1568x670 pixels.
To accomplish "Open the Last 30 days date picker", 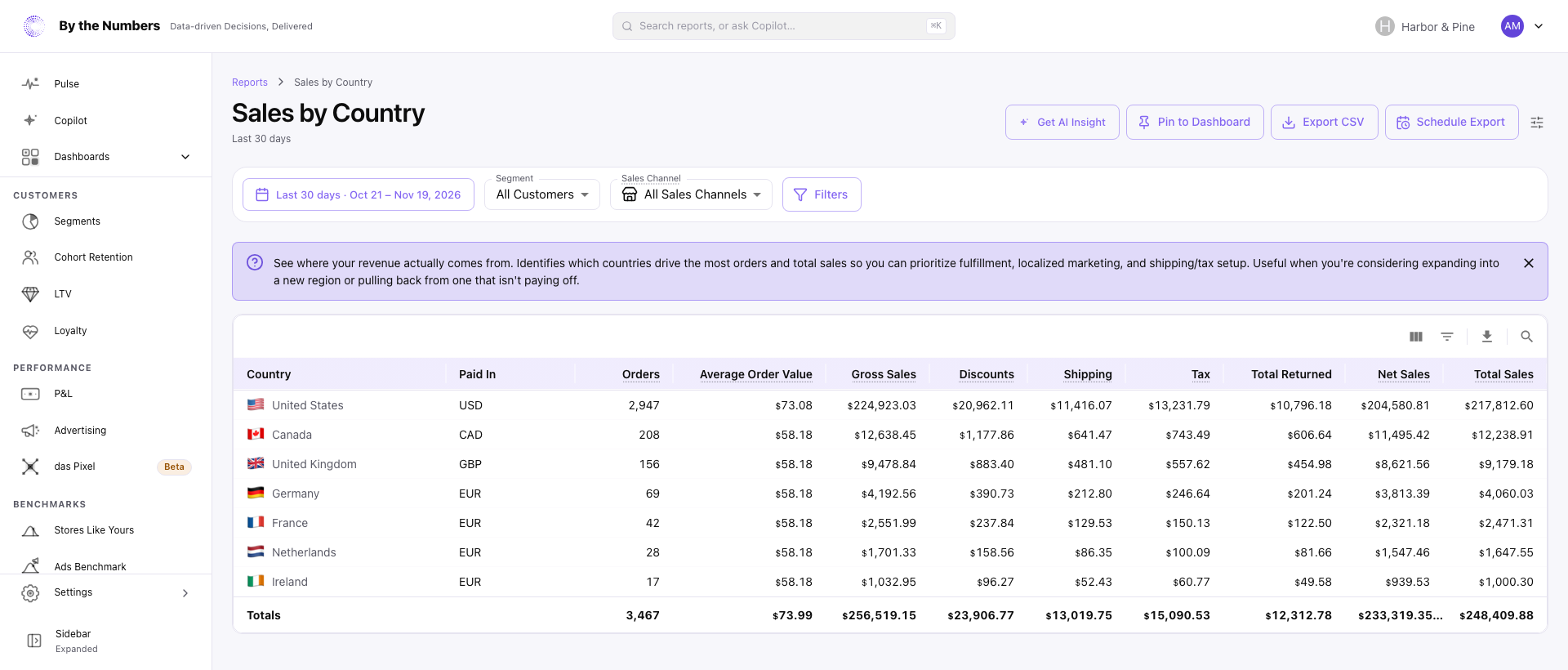I will pyautogui.click(x=359, y=194).
